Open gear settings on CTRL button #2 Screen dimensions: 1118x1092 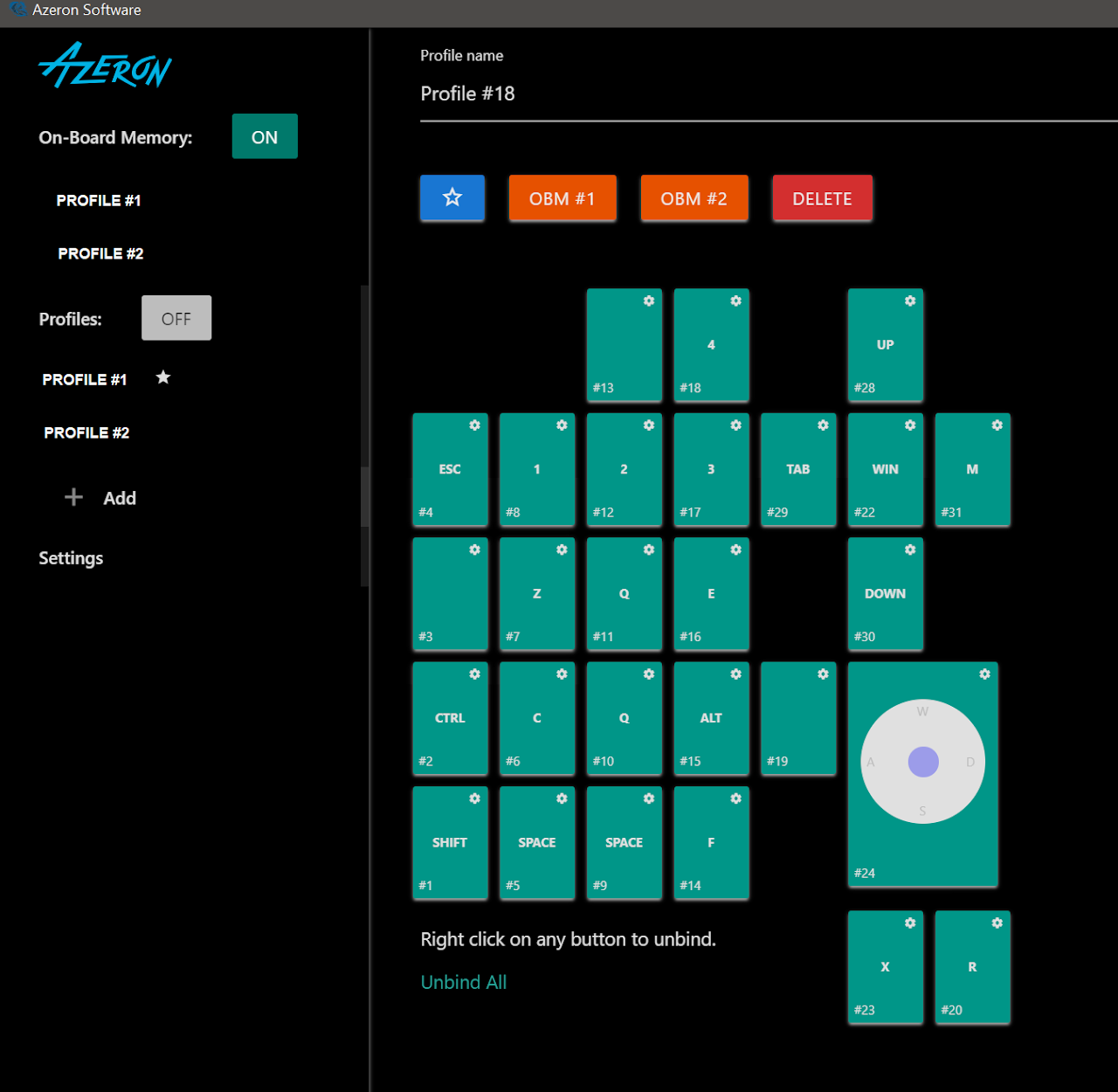click(x=475, y=674)
